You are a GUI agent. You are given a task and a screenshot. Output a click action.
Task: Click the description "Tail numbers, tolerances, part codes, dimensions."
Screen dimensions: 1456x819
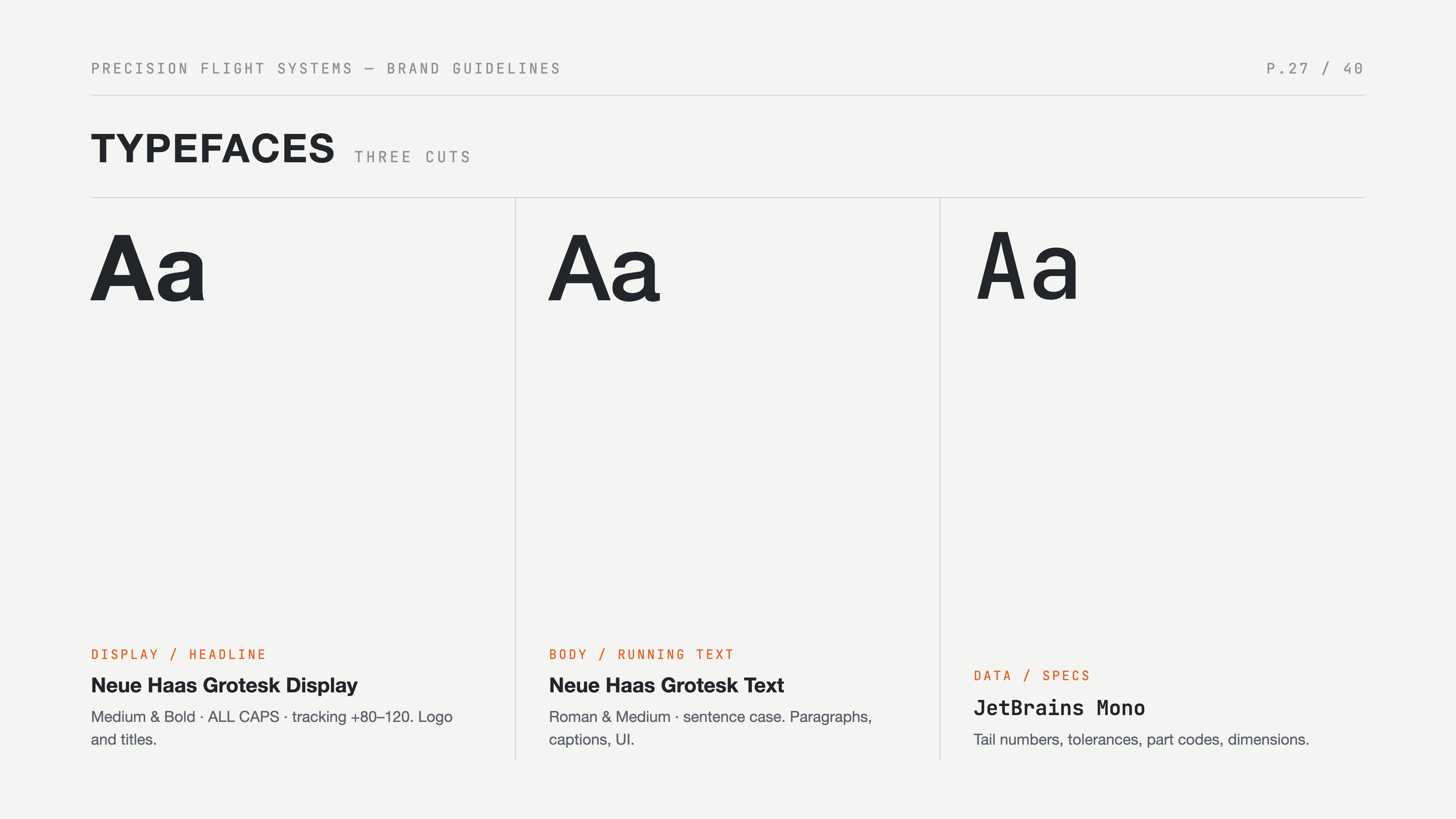click(1141, 740)
